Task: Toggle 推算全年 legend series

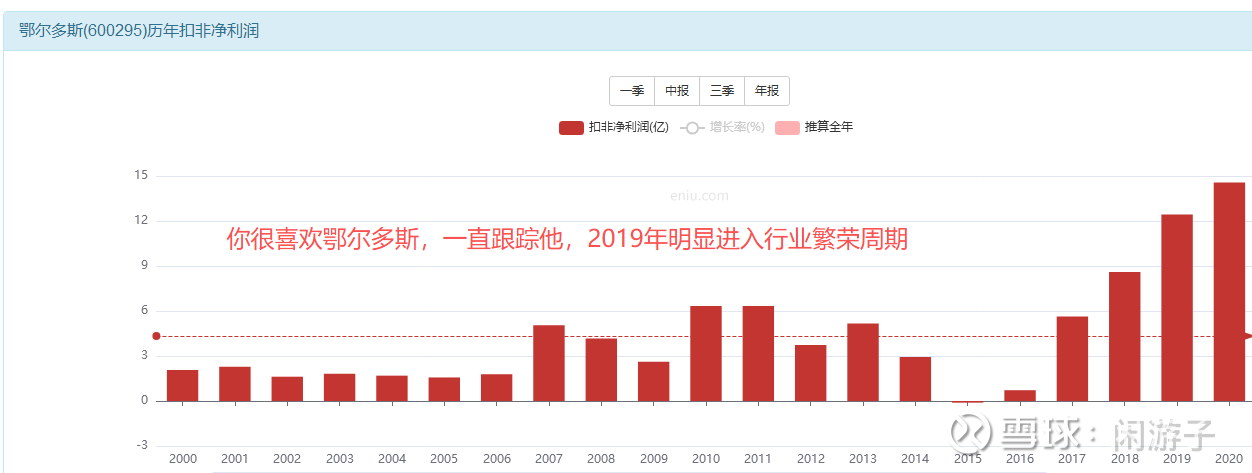Action: tap(814, 127)
